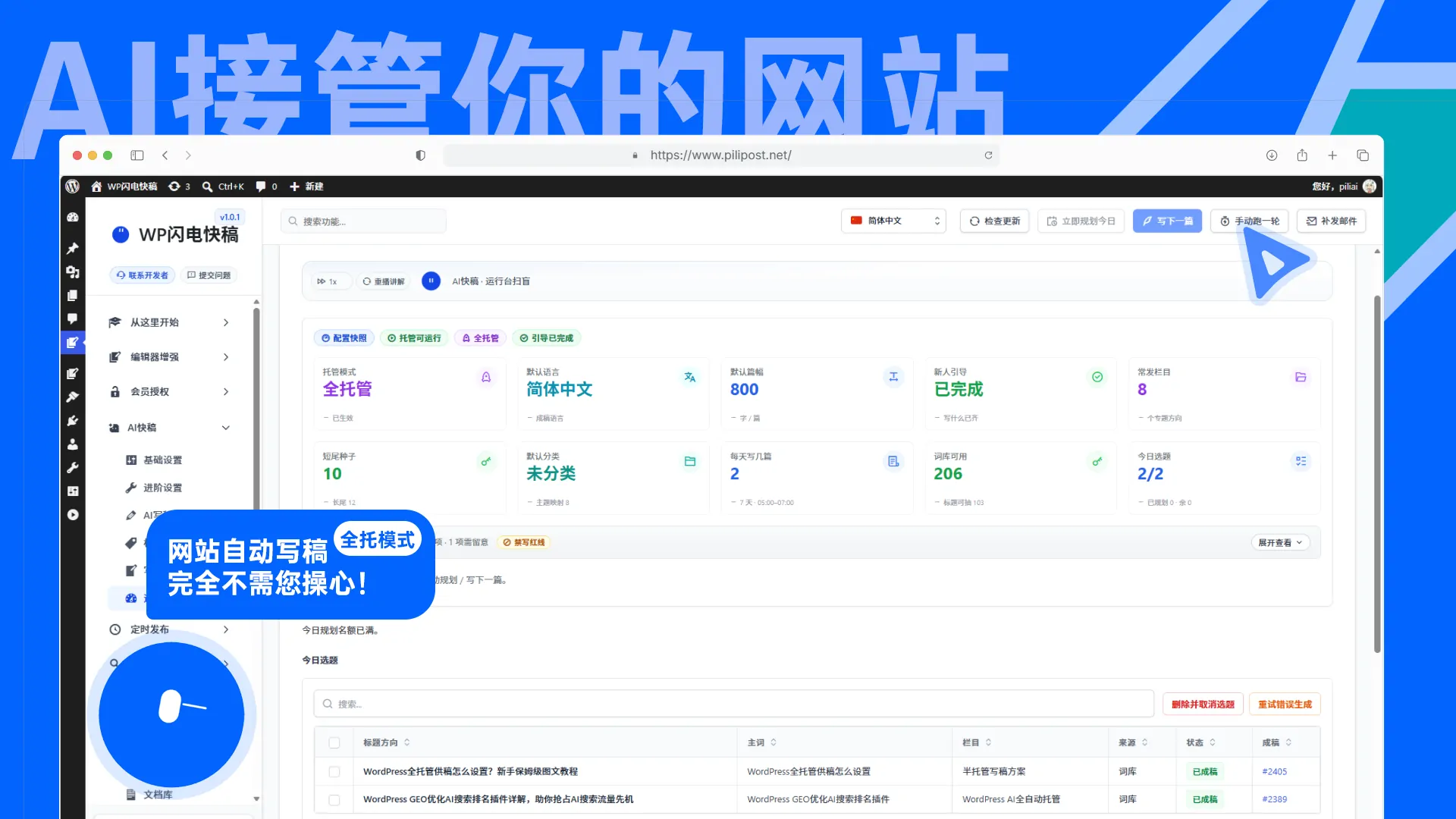Screen dimensions: 1456x819
Task: Tick the select-all checkbox in table header
Action: click(334, 743)
